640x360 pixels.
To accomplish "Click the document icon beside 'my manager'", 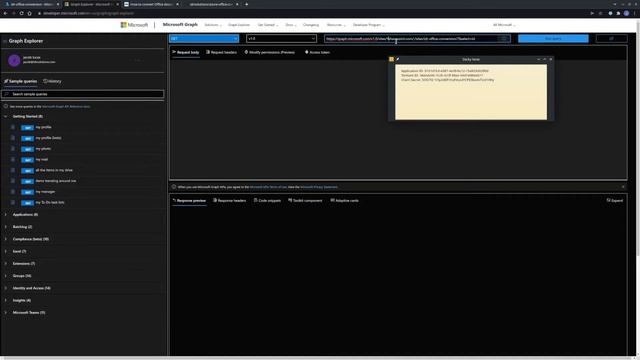I will coord(13,191).
